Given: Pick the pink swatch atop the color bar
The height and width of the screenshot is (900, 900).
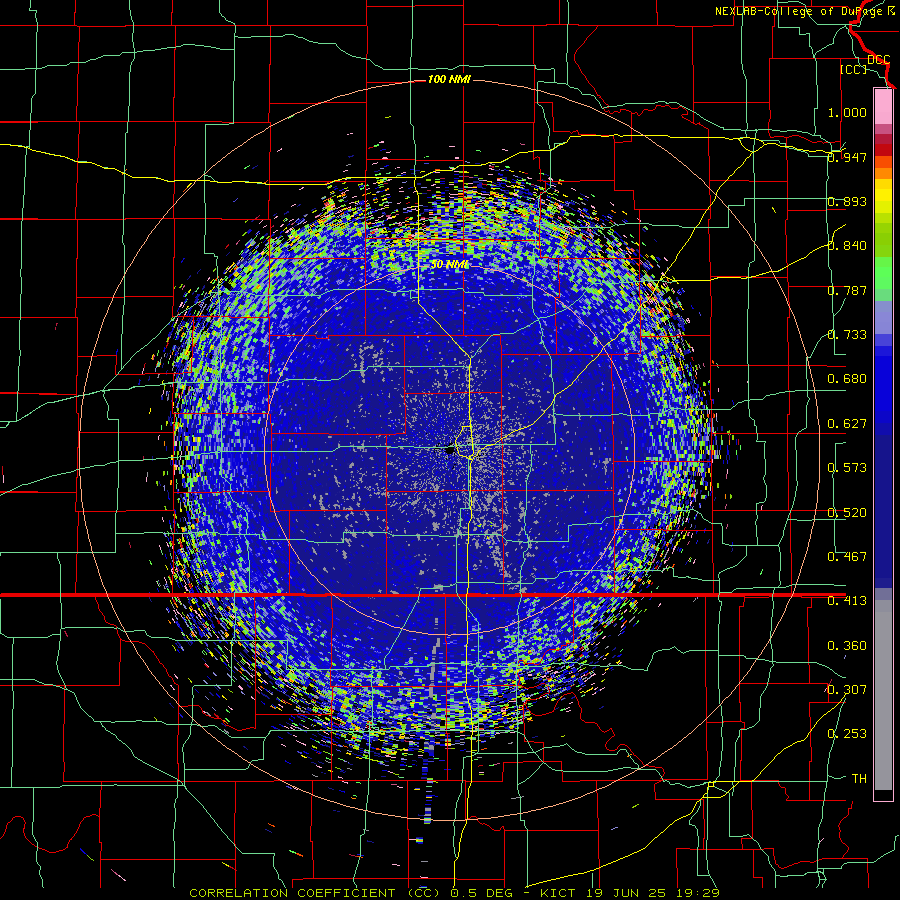Looking at the screenshot, I should [883, 107].
